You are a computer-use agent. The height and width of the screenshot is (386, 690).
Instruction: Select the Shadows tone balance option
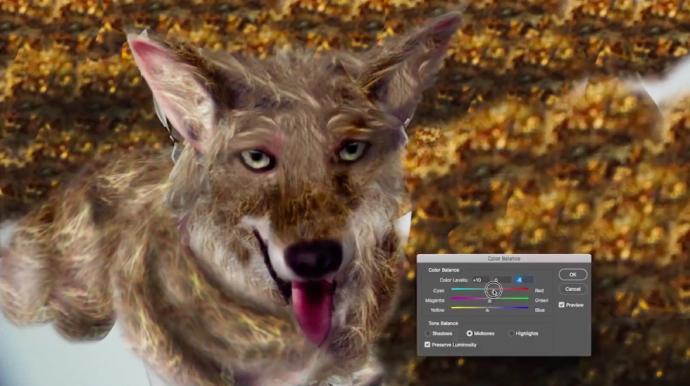pyautogui.click(x=428, y=334)
